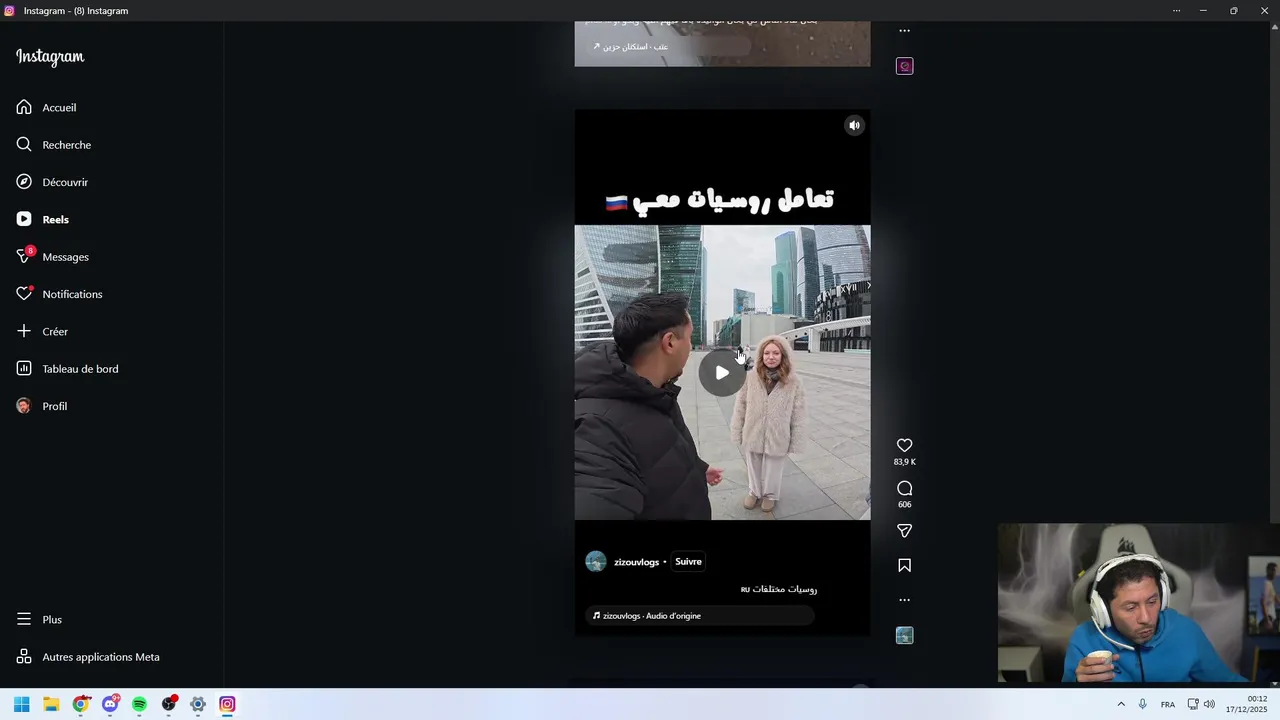Open the Recherche search panel
The width and height of the screenshot is (1280, 720).
(x=53, y=145)
